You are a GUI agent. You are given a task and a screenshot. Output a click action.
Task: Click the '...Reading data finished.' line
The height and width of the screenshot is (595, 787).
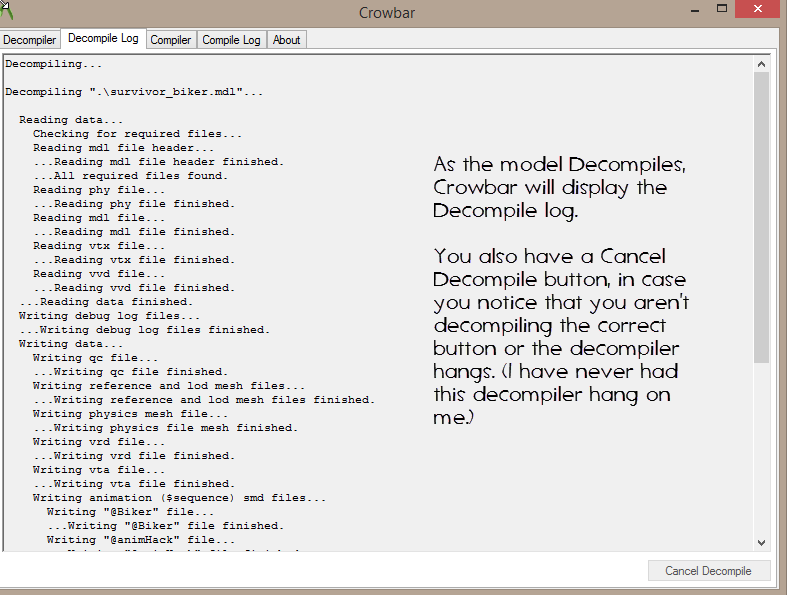[x=106, y=302]
